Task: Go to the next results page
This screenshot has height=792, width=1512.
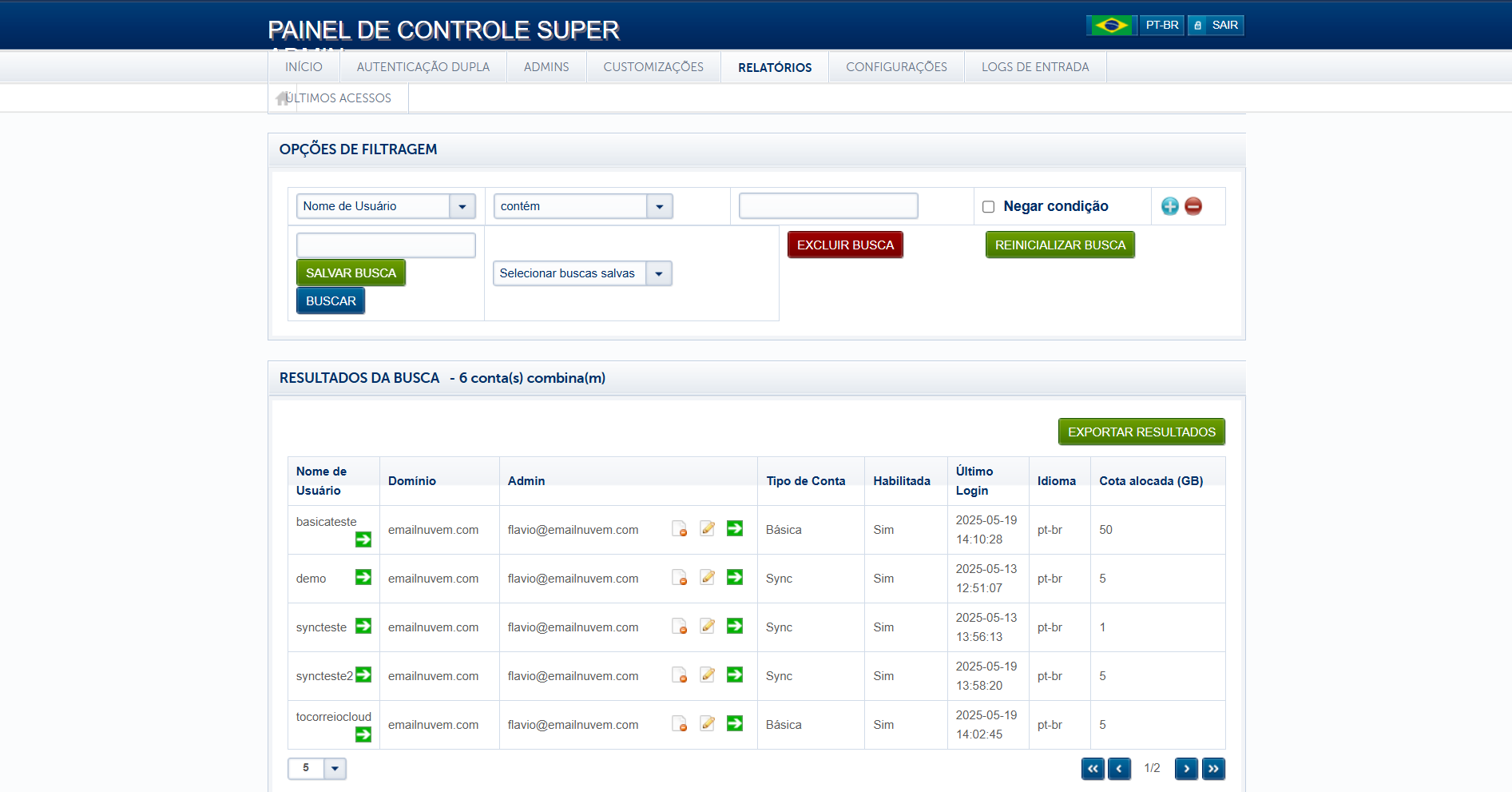Action: [x=1186, y=768]
